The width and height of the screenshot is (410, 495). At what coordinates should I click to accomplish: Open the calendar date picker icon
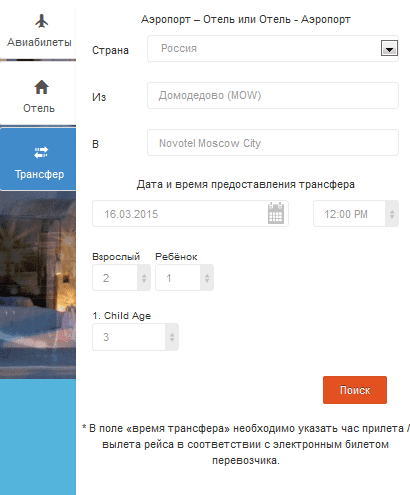coord(276,213)
